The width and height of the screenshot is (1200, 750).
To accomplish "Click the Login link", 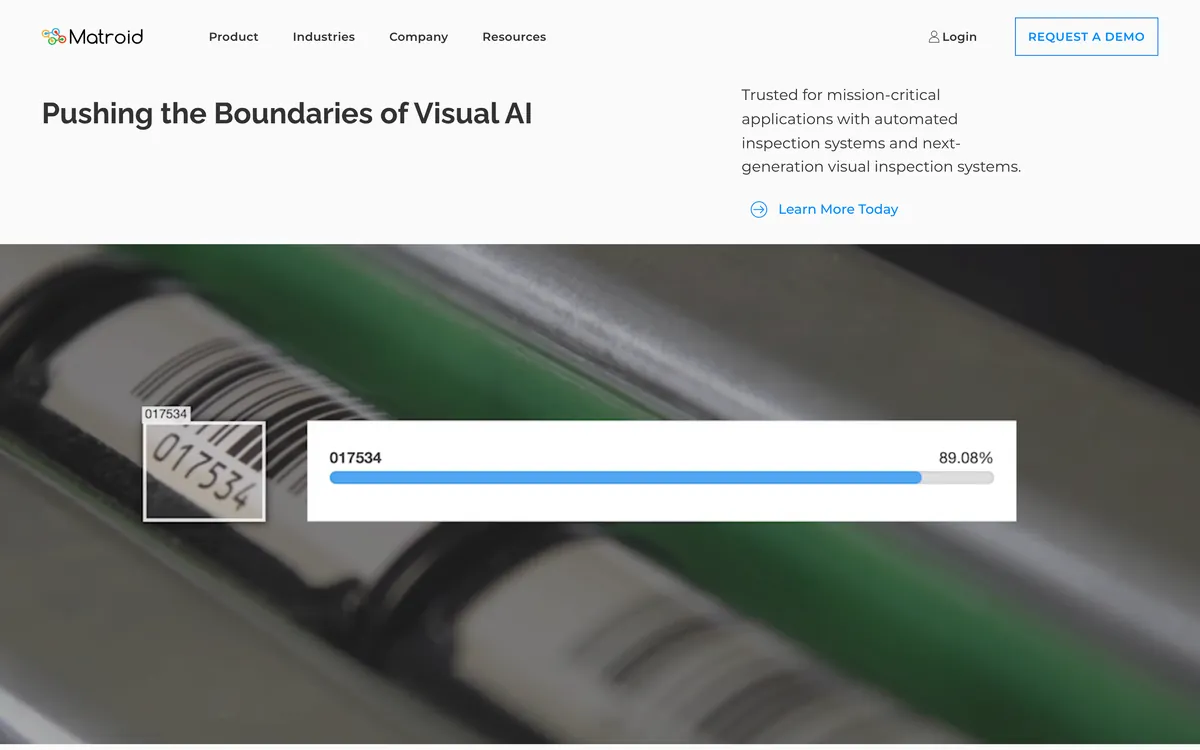I will (953, 37).
